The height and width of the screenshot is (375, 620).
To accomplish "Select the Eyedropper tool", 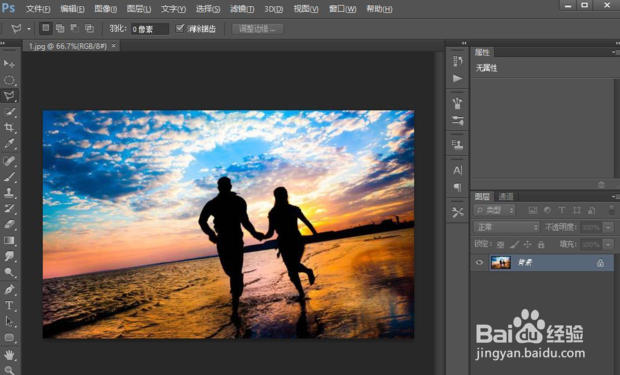I will [9, 143].
